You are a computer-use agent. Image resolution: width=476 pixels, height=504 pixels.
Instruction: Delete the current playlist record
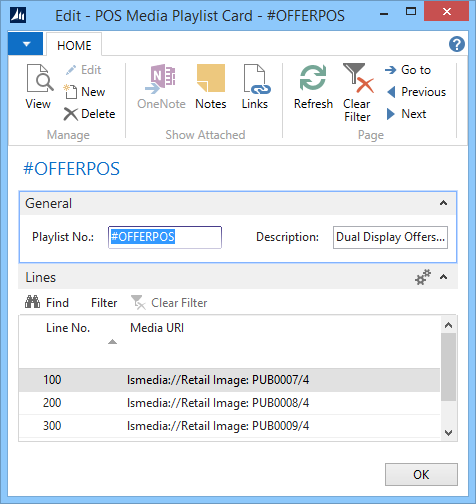tap(89, 114)
